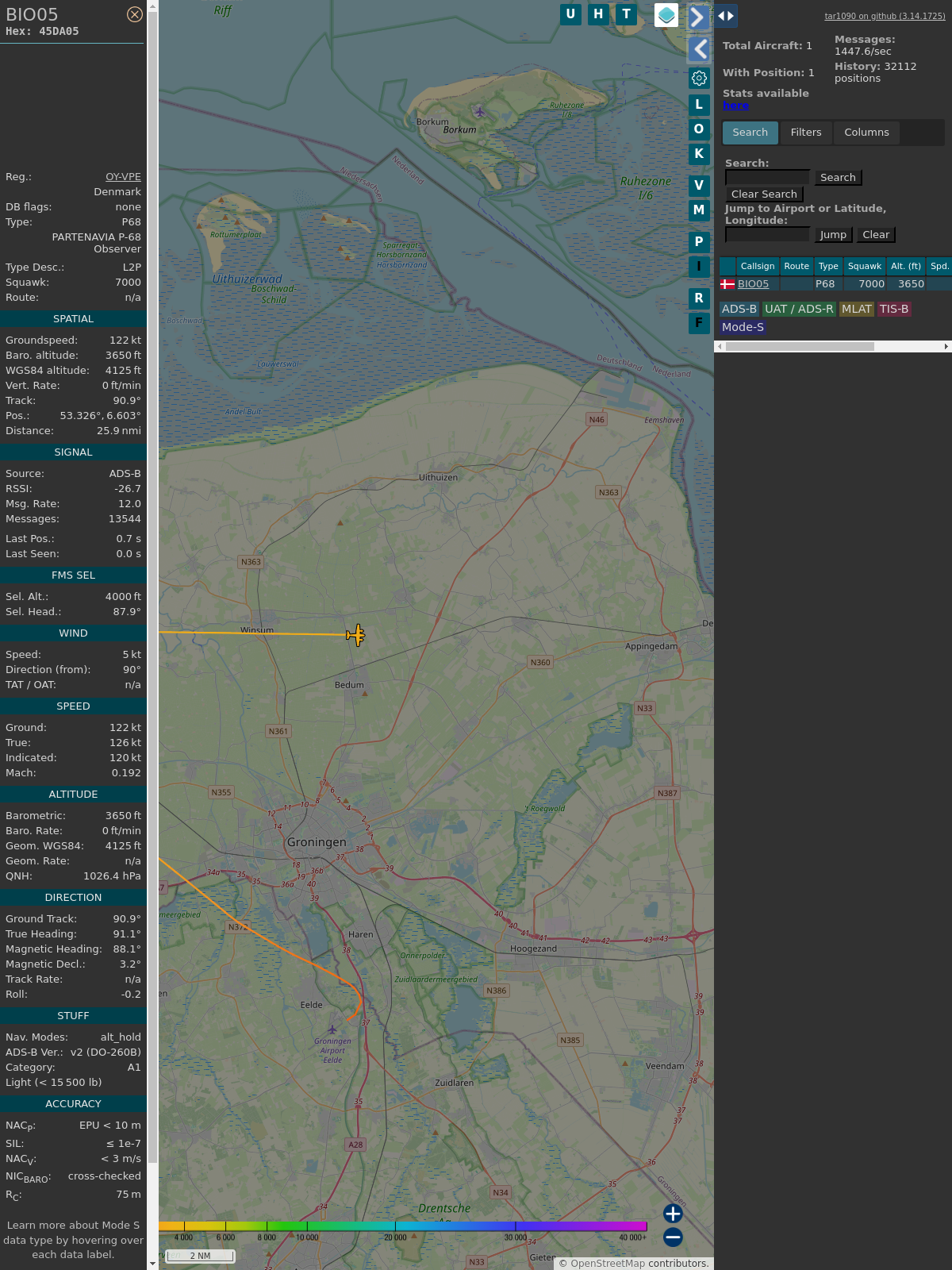Click the Clear button next to Jump
Viewport: 952px width, 1270px height.
pyautogui.click(x=876, y=235)
